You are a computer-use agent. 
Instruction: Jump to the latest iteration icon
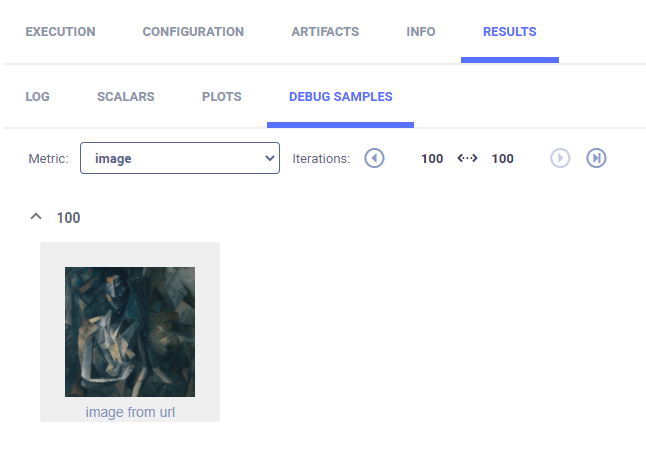[596, 158]
